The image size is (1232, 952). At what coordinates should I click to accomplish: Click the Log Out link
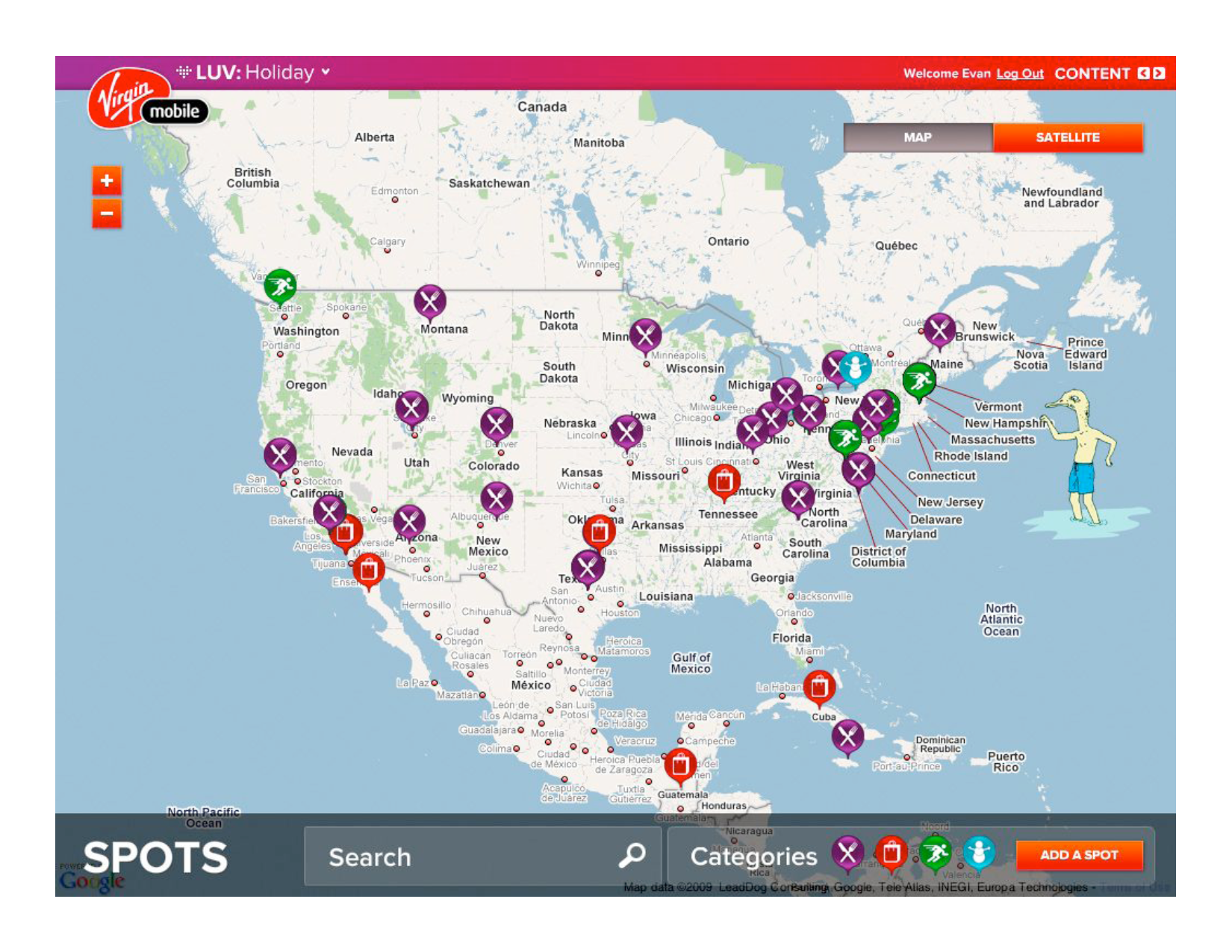1020,74
